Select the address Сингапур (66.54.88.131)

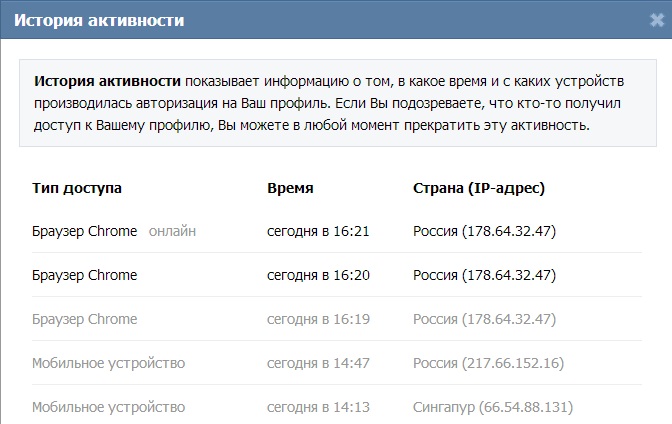coord(493,407)
